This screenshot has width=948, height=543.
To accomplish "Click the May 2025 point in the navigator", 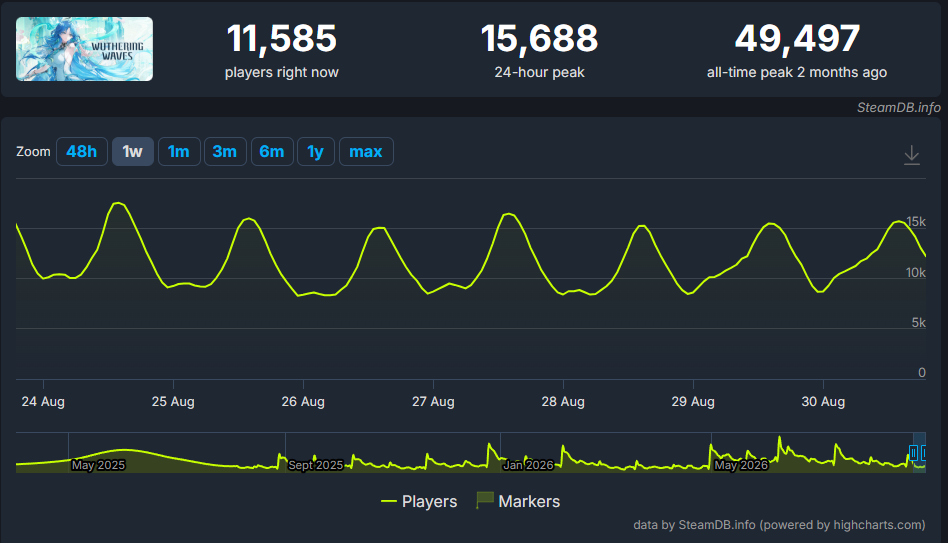I will pos(98,465).
